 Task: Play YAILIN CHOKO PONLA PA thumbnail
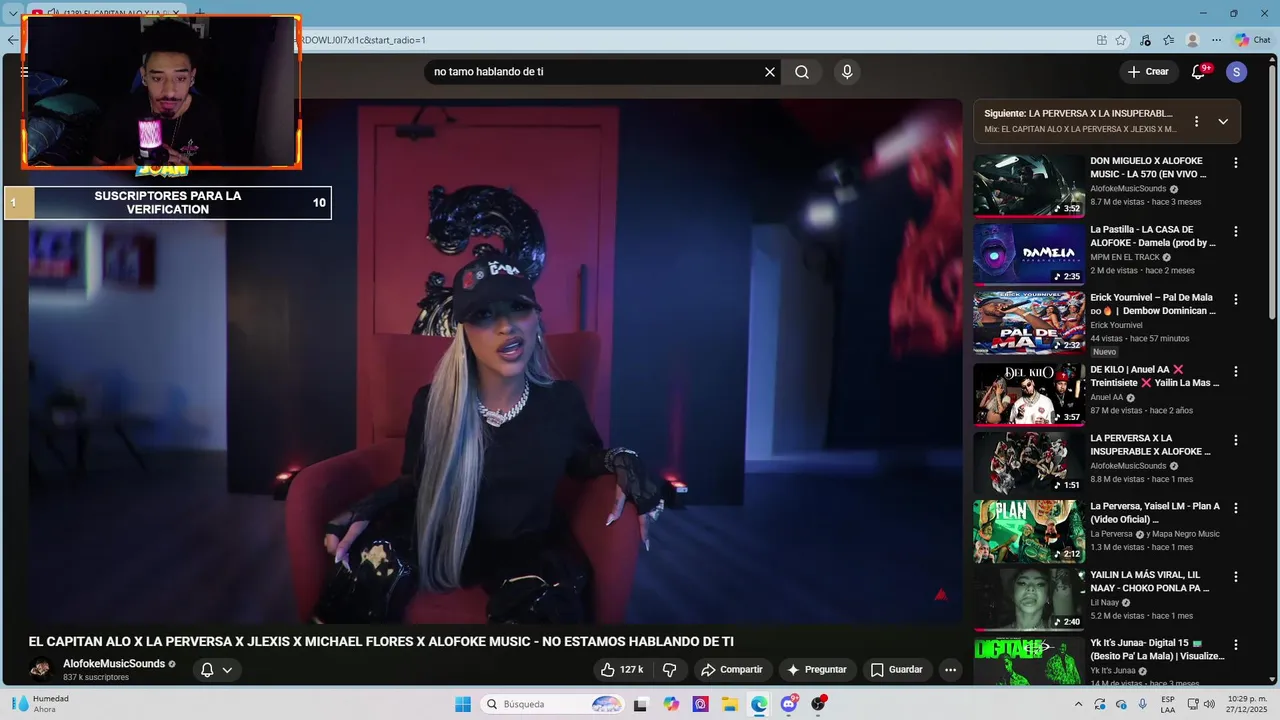(1029, 600)
